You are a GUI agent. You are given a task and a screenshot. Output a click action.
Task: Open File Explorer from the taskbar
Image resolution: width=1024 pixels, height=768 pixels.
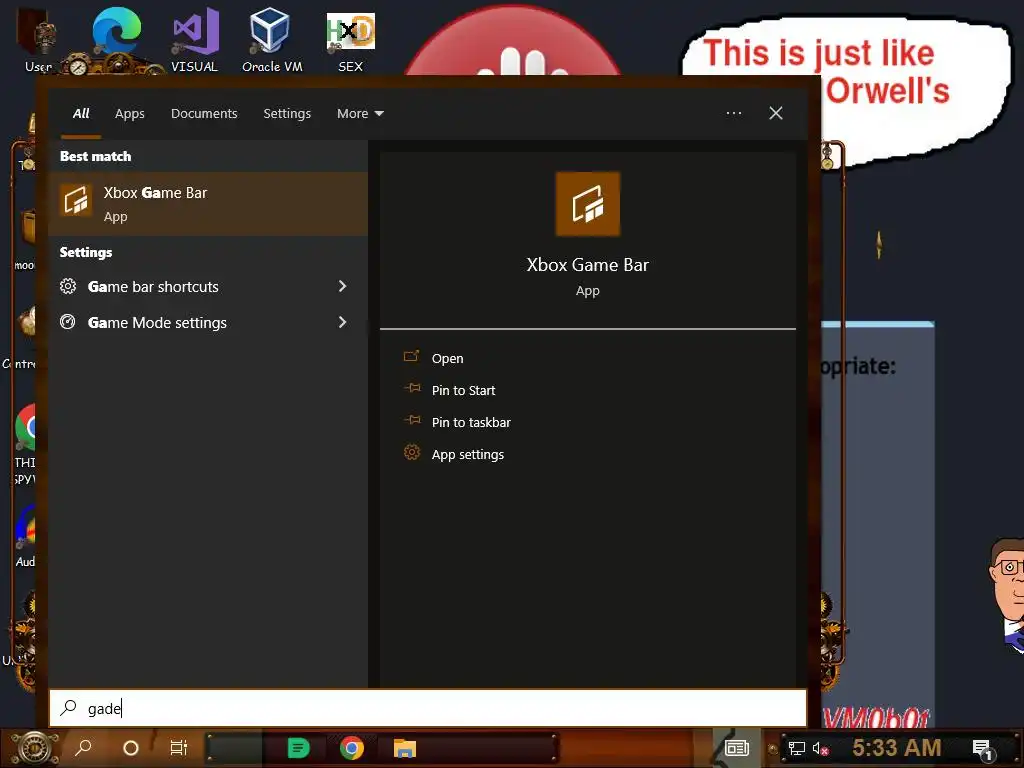pos(405,748)
